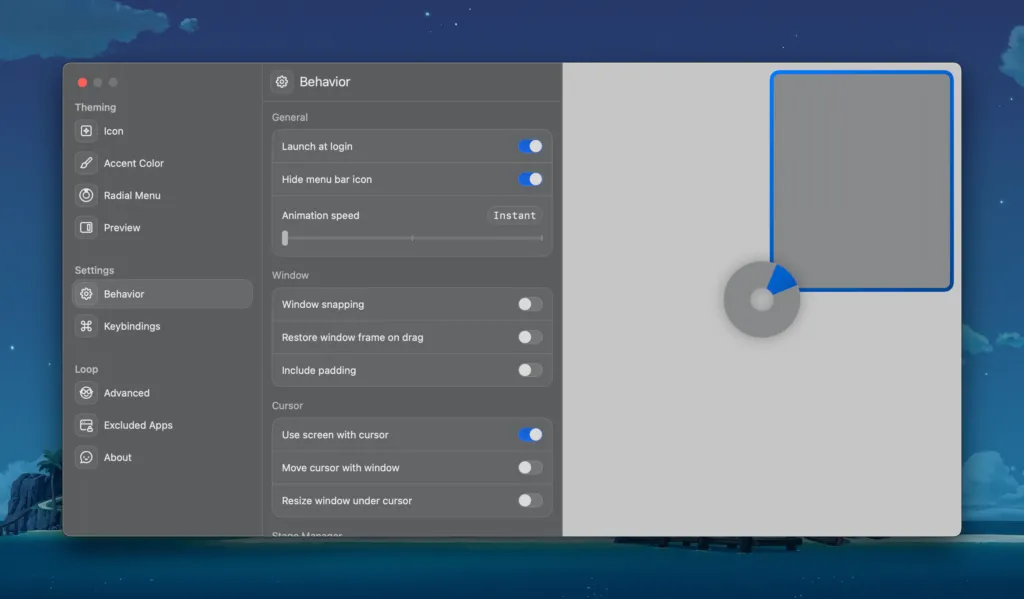
Task: Close the settings window with red button
Action: pos(82,82)
